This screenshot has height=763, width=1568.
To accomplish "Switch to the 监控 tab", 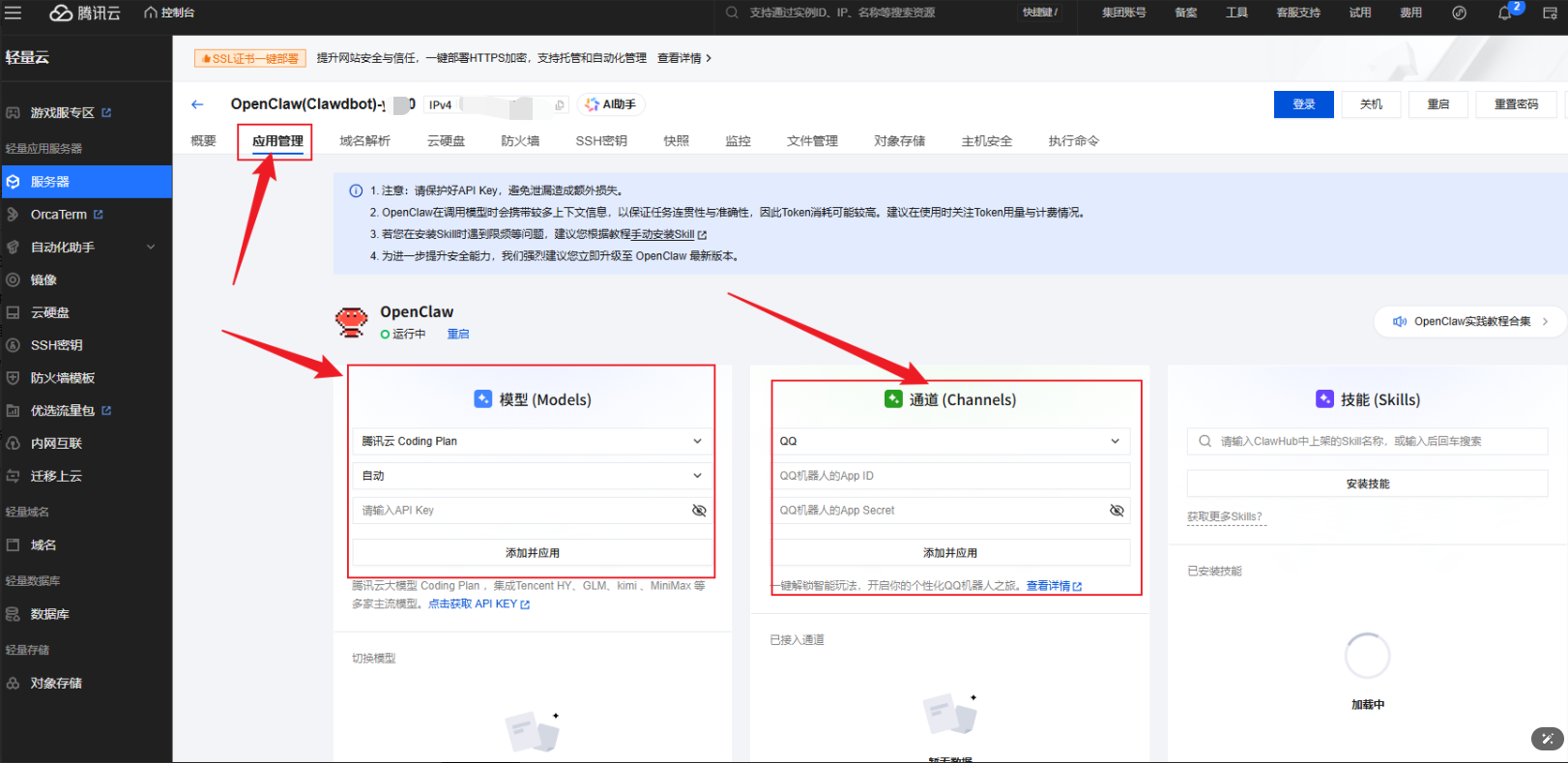I will tap(739, 141).
